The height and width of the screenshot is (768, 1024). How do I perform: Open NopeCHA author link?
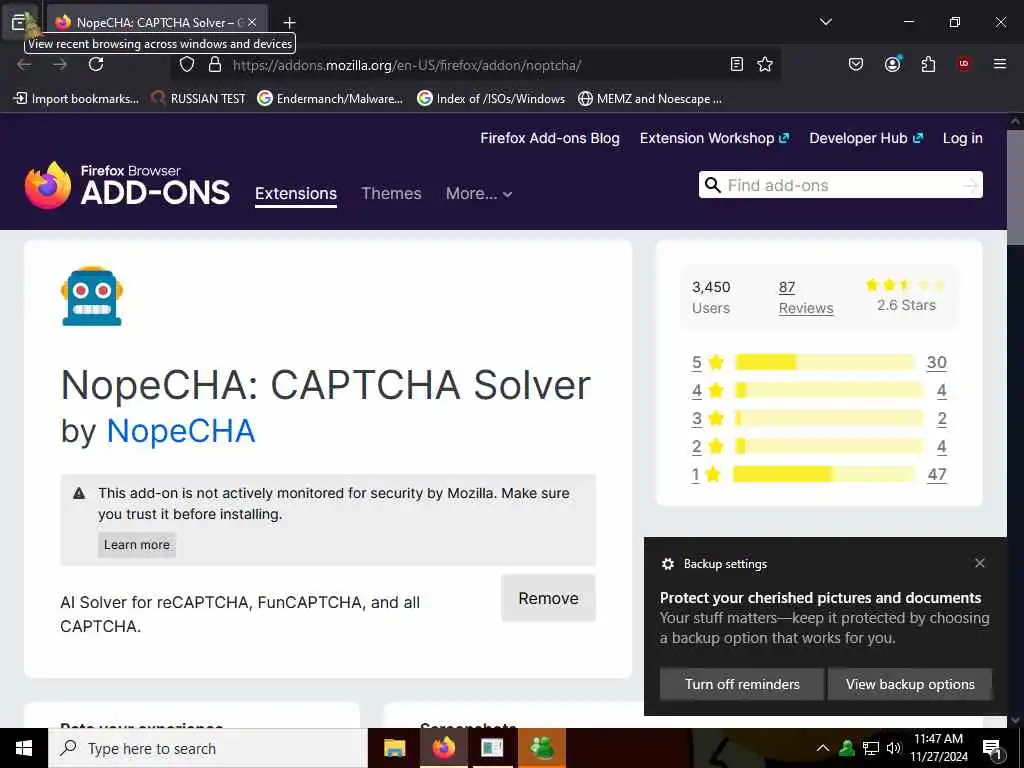tap(181, 431)
